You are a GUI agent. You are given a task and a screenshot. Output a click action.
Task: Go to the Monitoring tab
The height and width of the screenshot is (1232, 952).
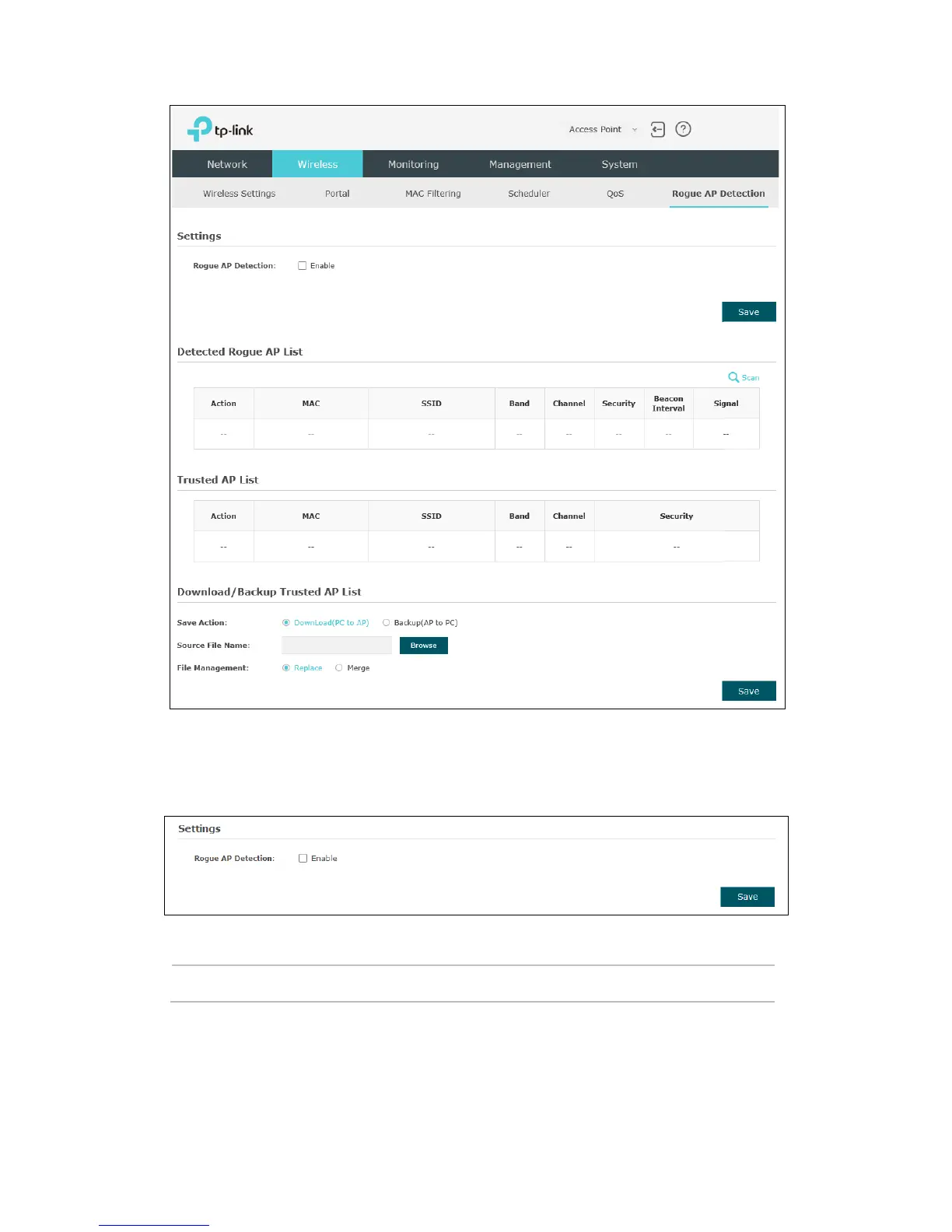point(413,164)
